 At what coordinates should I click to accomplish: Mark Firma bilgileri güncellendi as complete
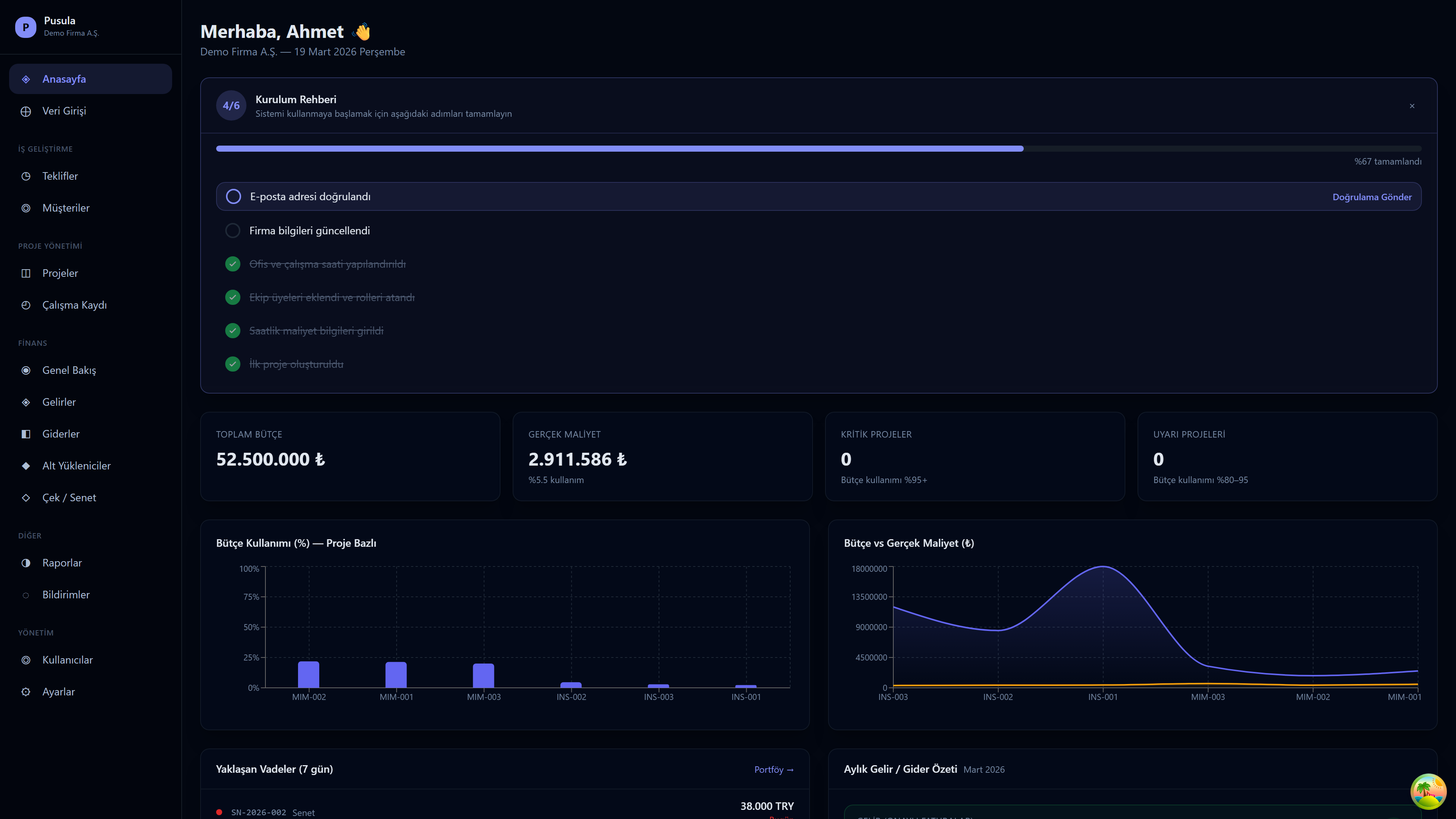[x=233, y=230]
